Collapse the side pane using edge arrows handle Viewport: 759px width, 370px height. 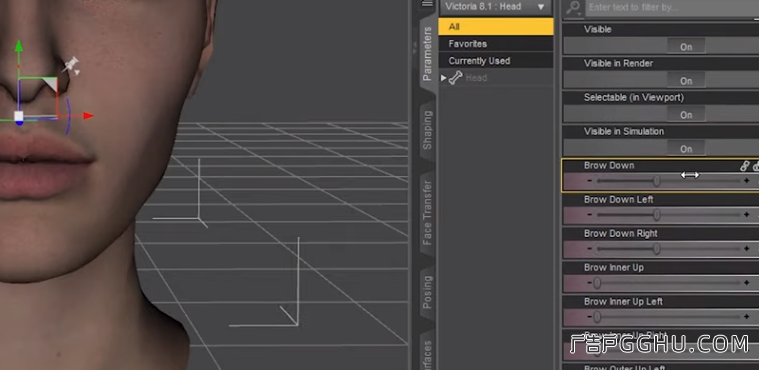[x=414, y=47]
